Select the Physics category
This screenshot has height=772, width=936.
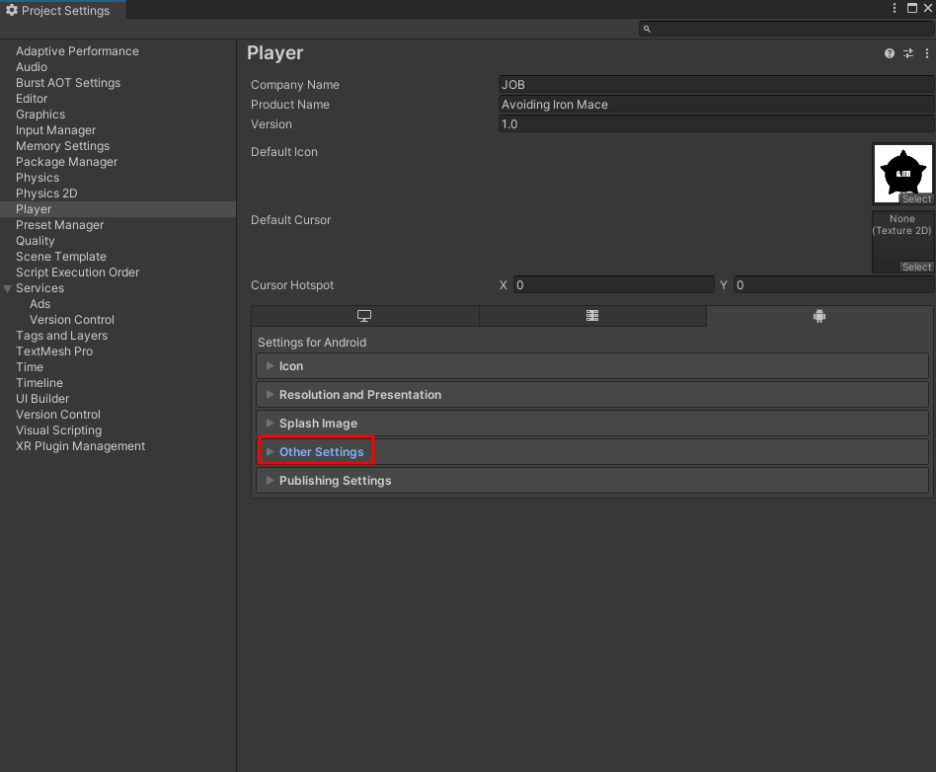point(38,178)
